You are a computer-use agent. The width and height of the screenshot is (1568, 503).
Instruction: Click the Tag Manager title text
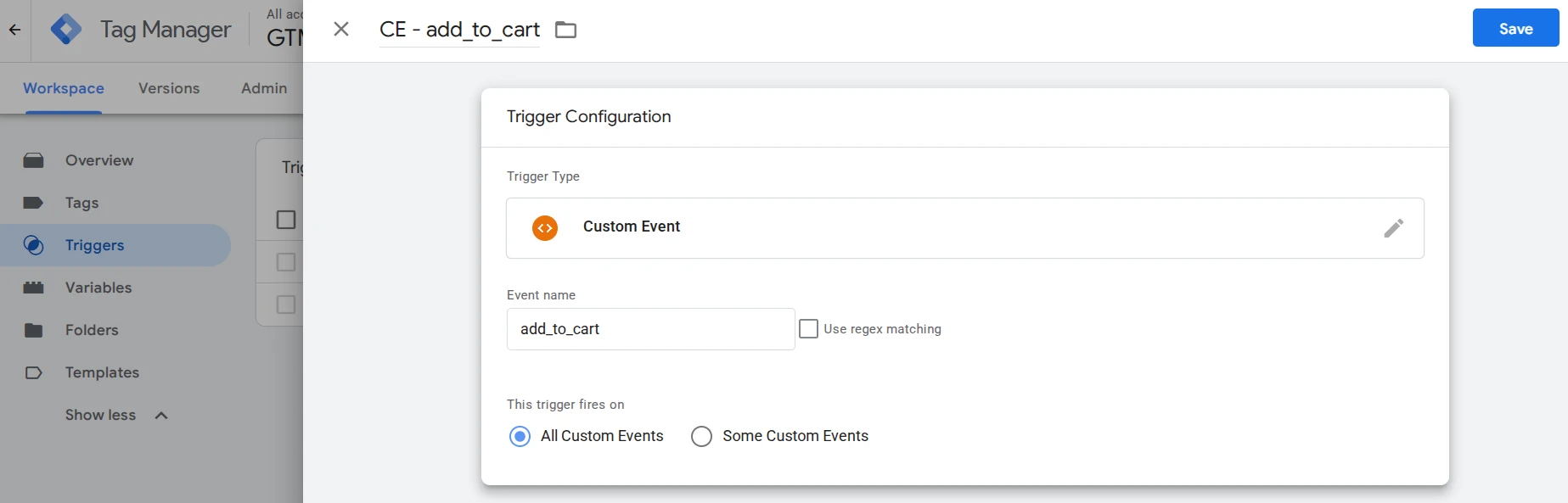point(166,30)
